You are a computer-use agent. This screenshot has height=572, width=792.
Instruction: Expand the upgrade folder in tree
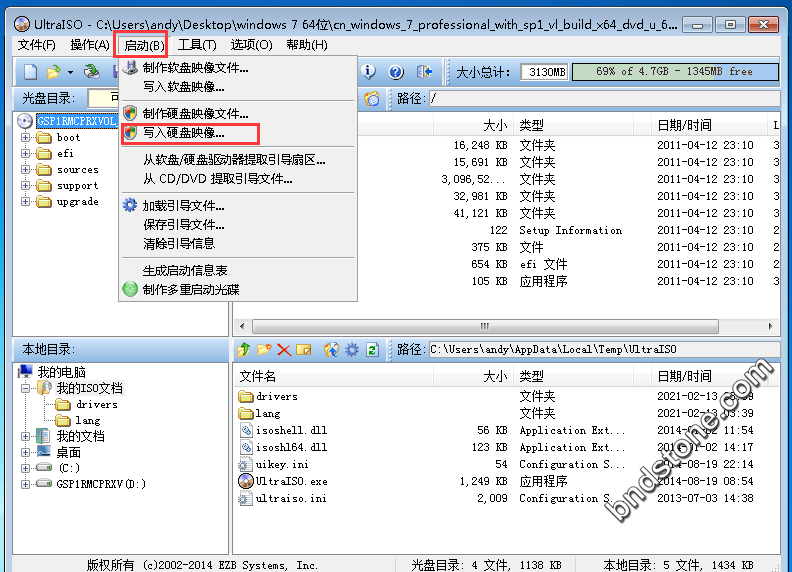click(x=25, y=202)
